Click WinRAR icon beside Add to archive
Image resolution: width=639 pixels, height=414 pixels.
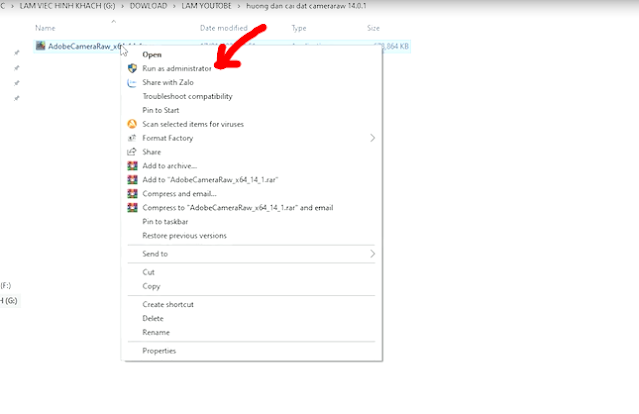click(x=132, y=166)
